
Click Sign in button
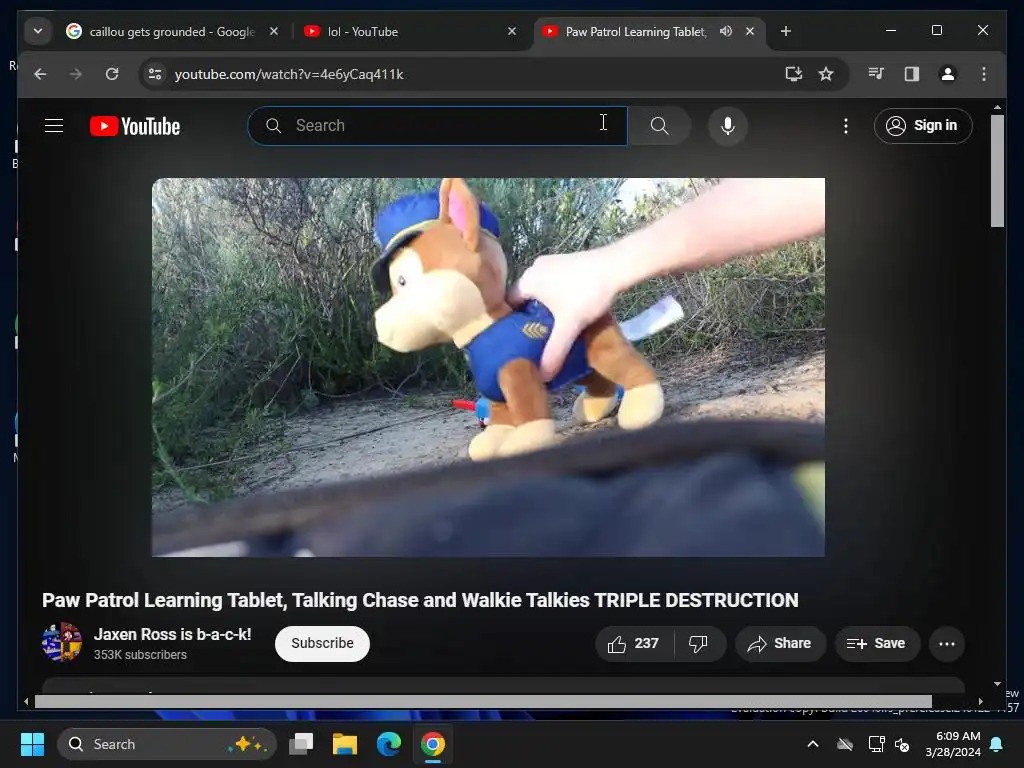923,125
